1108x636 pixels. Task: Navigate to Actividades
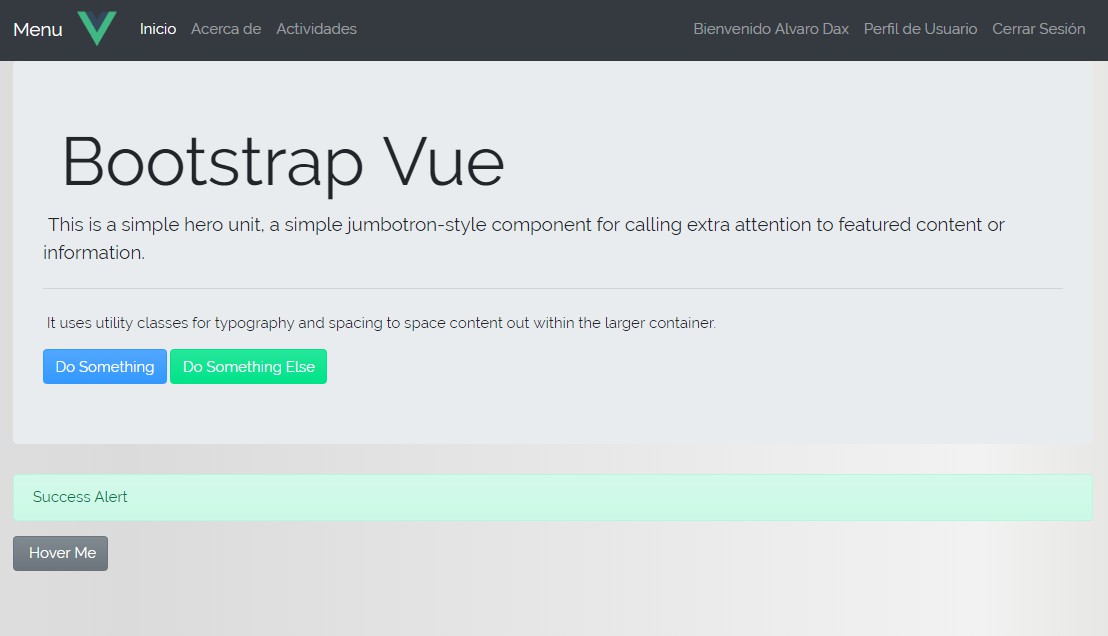pos(316,29)
